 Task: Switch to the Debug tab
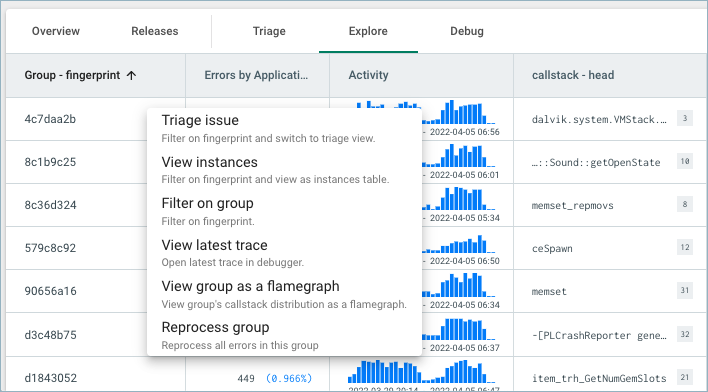(x=467, y=31)
